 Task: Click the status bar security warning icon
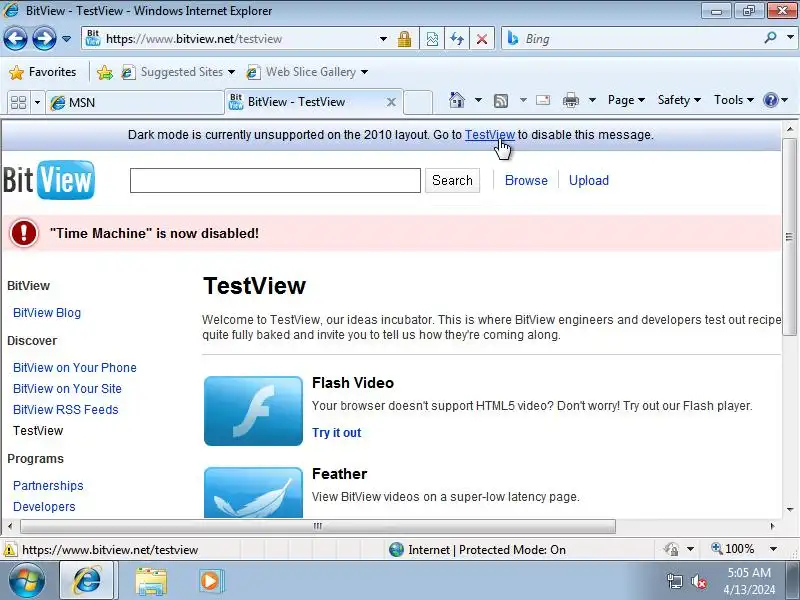point(9,550)
